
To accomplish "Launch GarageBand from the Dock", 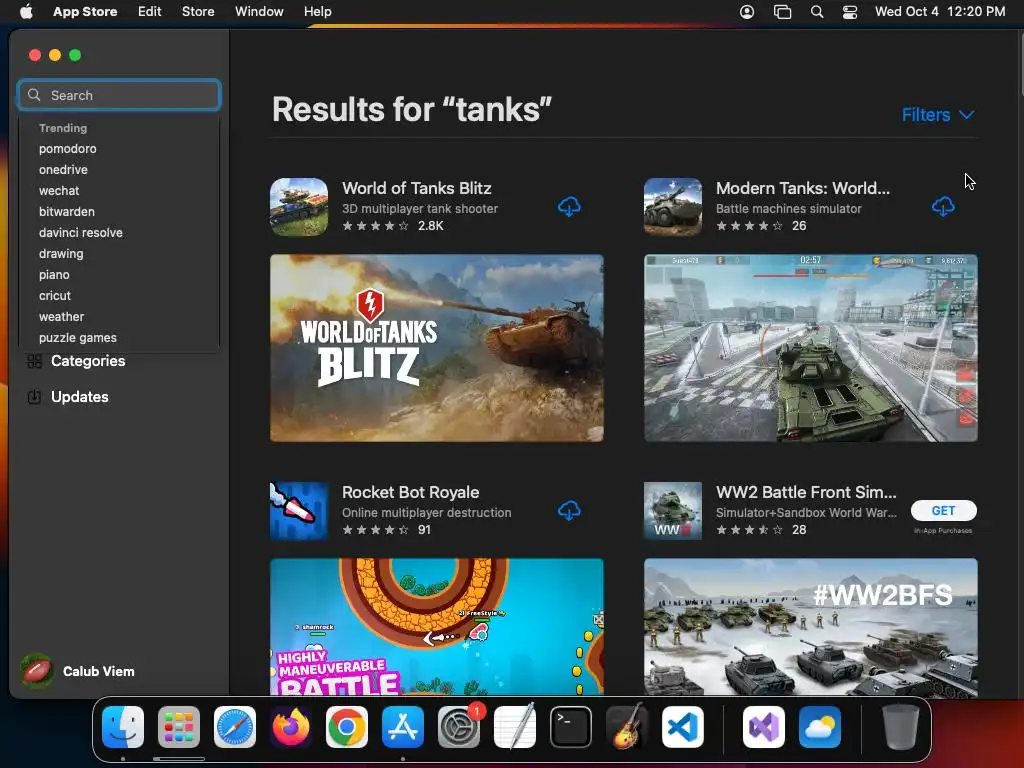I will [627, 727].
